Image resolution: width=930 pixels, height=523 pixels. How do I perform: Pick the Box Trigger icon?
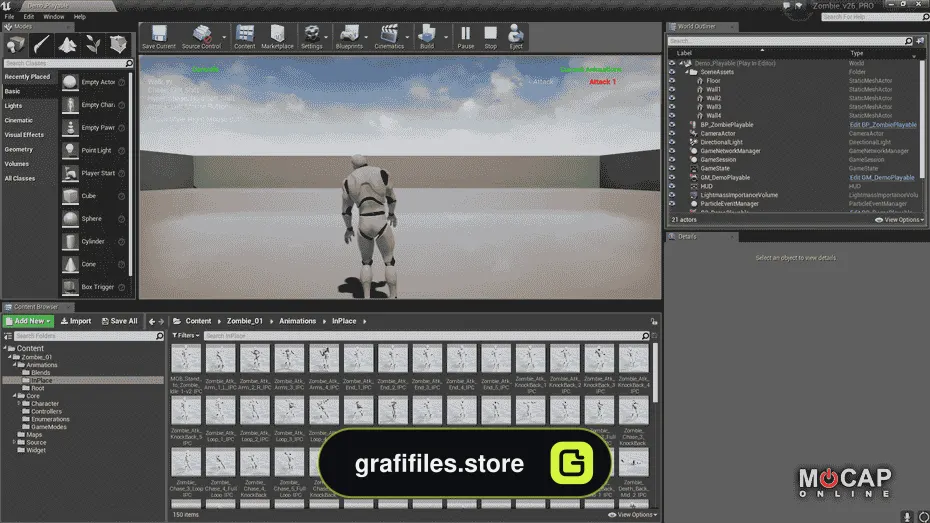click(70, 287)
